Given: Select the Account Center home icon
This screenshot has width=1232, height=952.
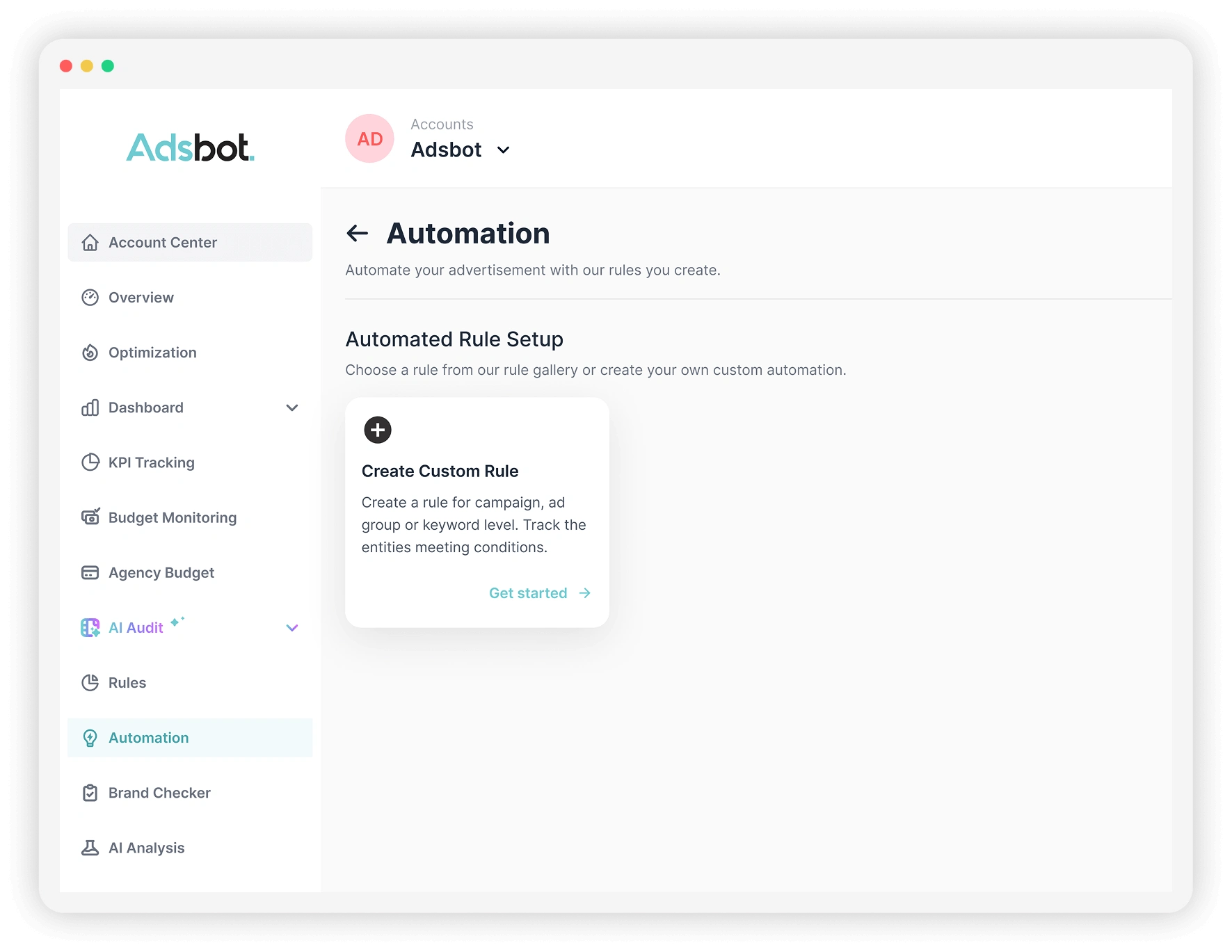Looking at the screenshot, I should click(x=90, y=242).
